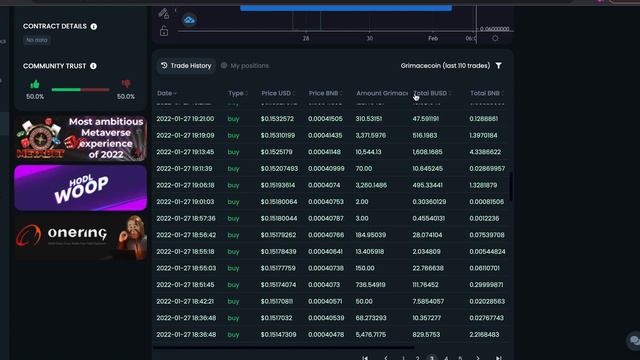Click the community trust green-red bar
Viewport: 640px width, 360px height.
click(x=80, y=89)
